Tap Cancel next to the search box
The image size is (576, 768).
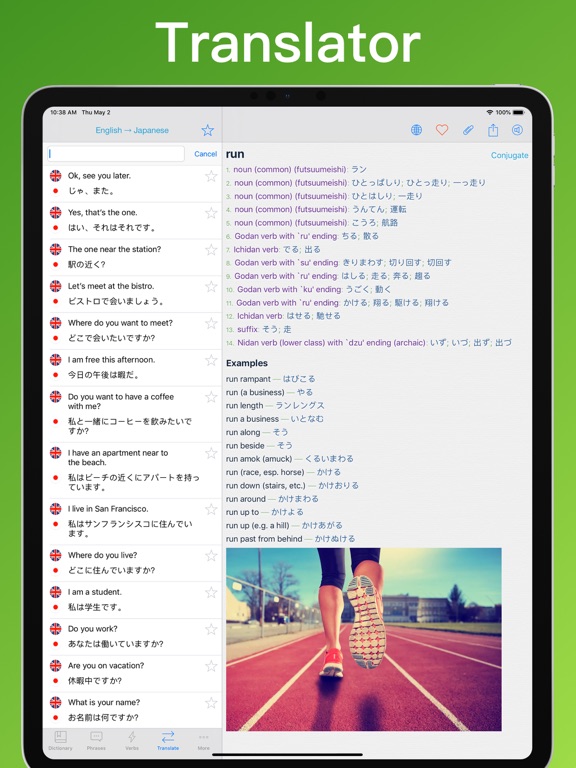pyautogui.click(x=205, y=154)
